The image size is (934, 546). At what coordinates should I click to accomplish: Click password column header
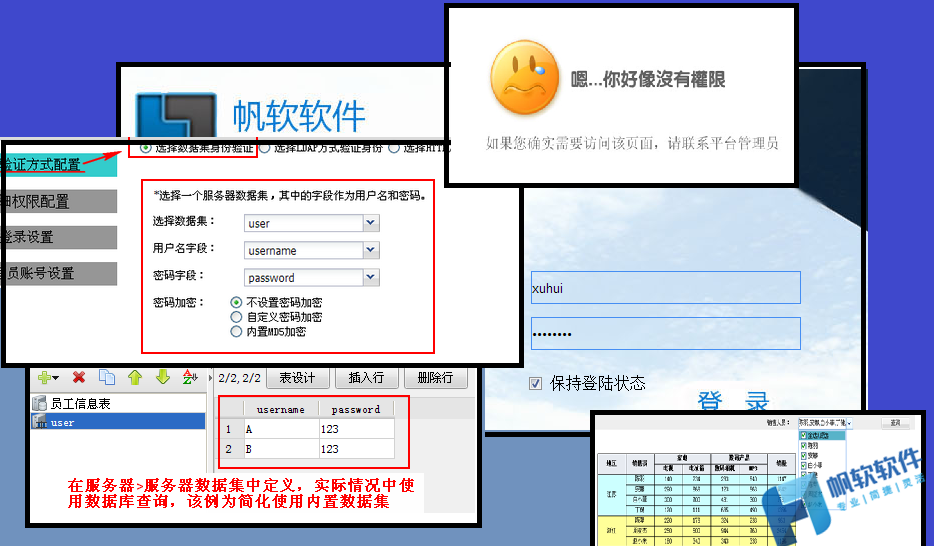coord(356,409)
